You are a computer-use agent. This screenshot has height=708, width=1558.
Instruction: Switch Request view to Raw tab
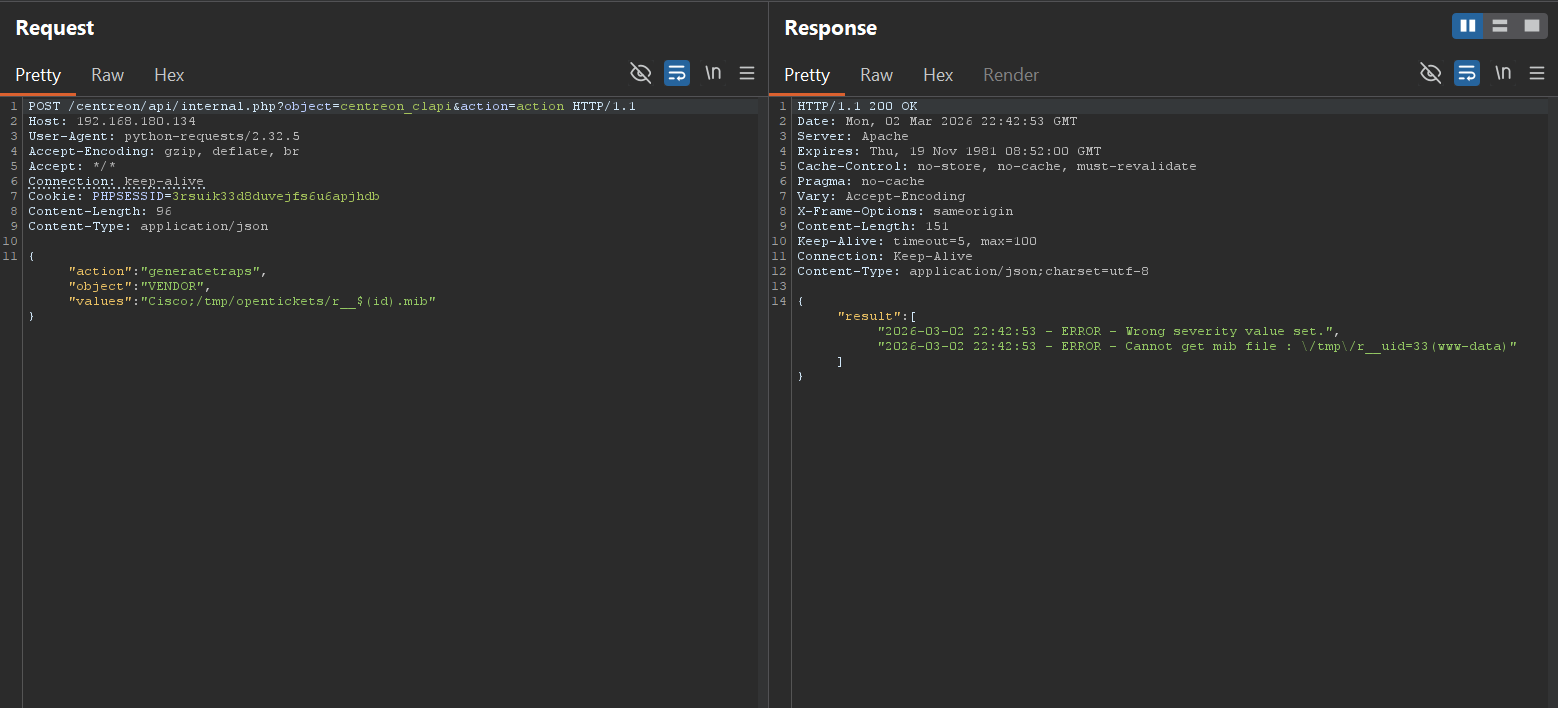click(107, 75)
